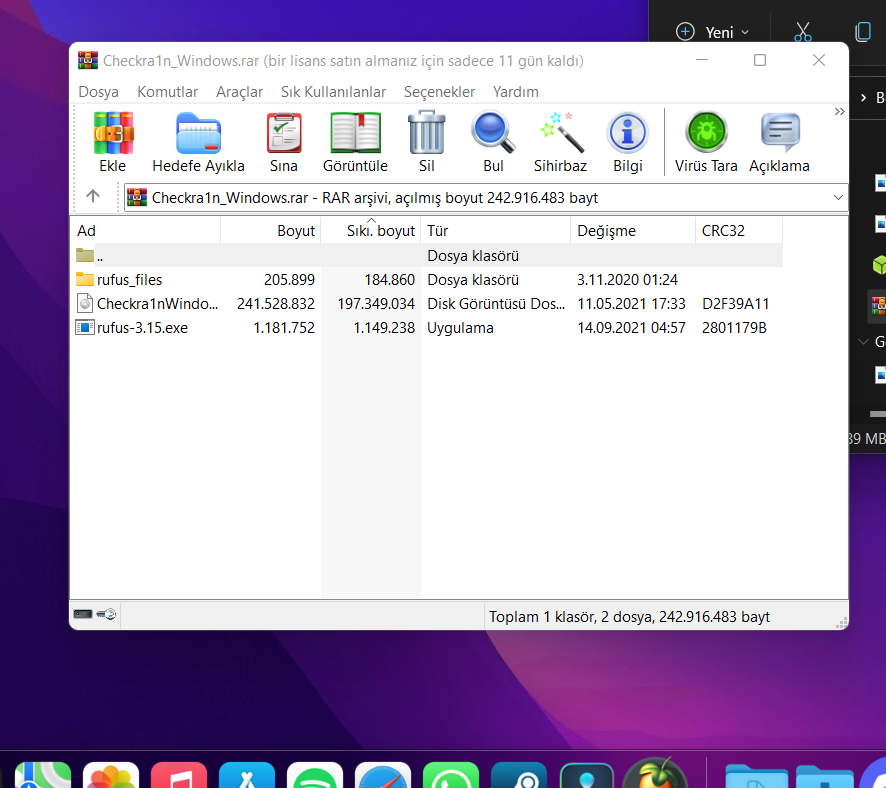This screenshot has height=788, width=886.
Task: Click the Yeni plus icon in Explorer
Action: tap(685, 32)
